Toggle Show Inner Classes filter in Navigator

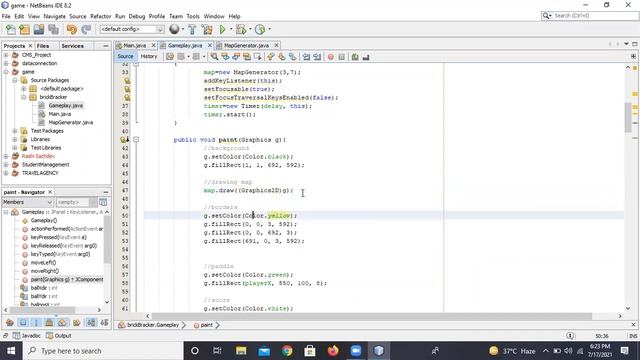(x=62, y=323)
